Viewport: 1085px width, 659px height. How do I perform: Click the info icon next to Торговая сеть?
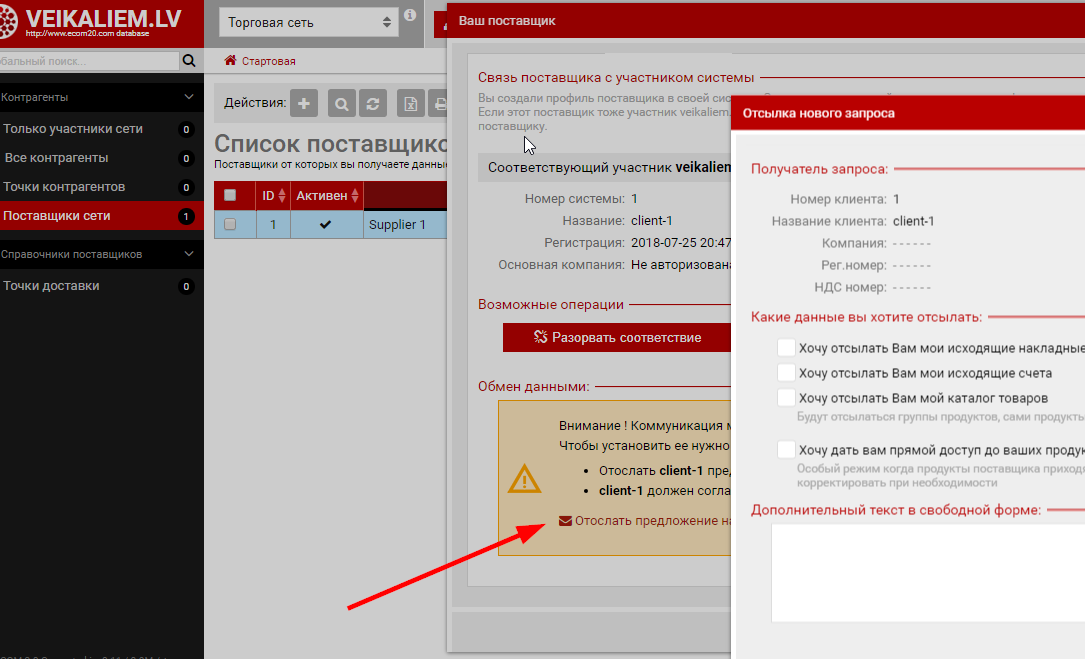point(410,16)
